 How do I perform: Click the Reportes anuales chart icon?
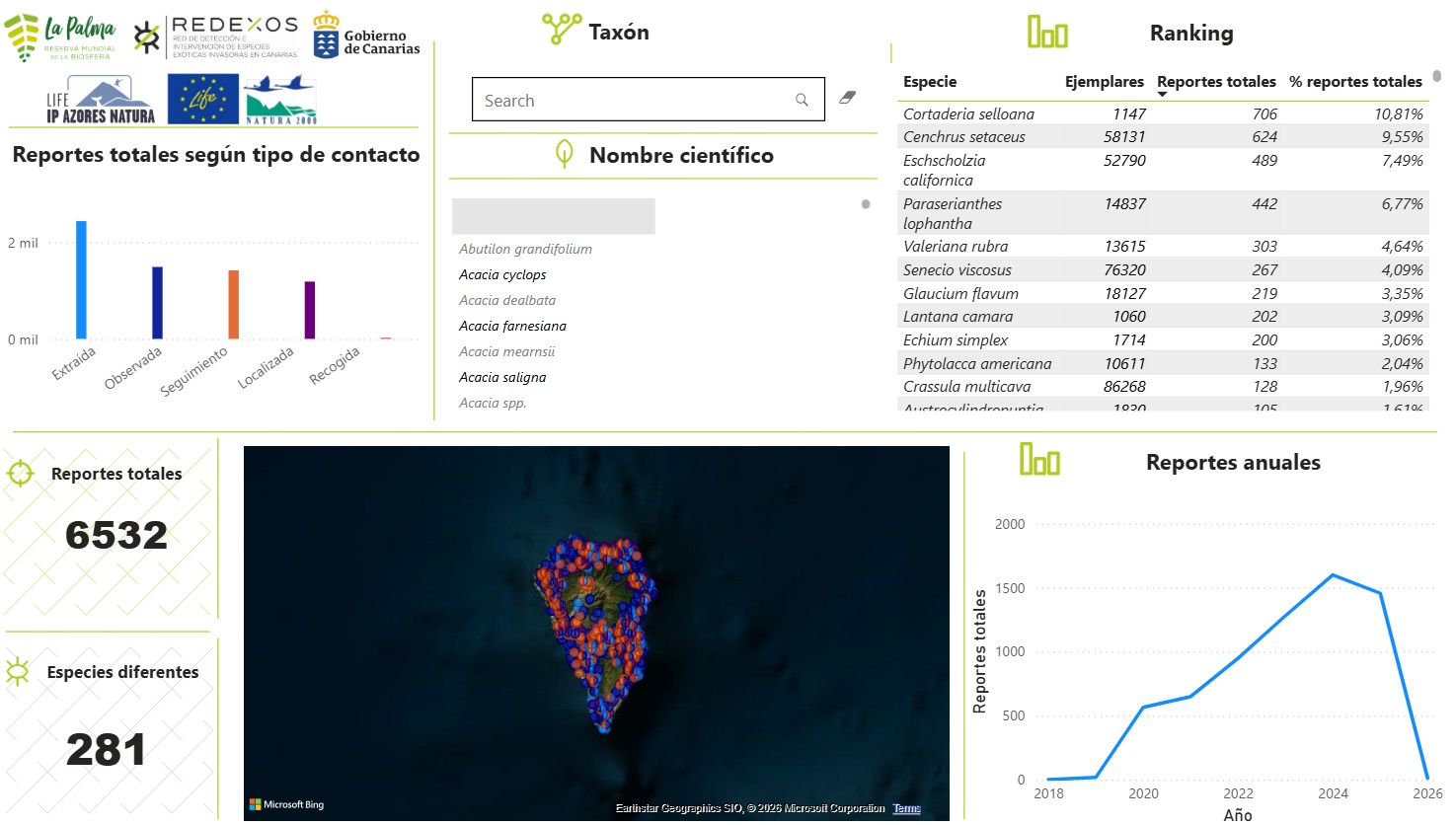click(x=1039, y=460)
